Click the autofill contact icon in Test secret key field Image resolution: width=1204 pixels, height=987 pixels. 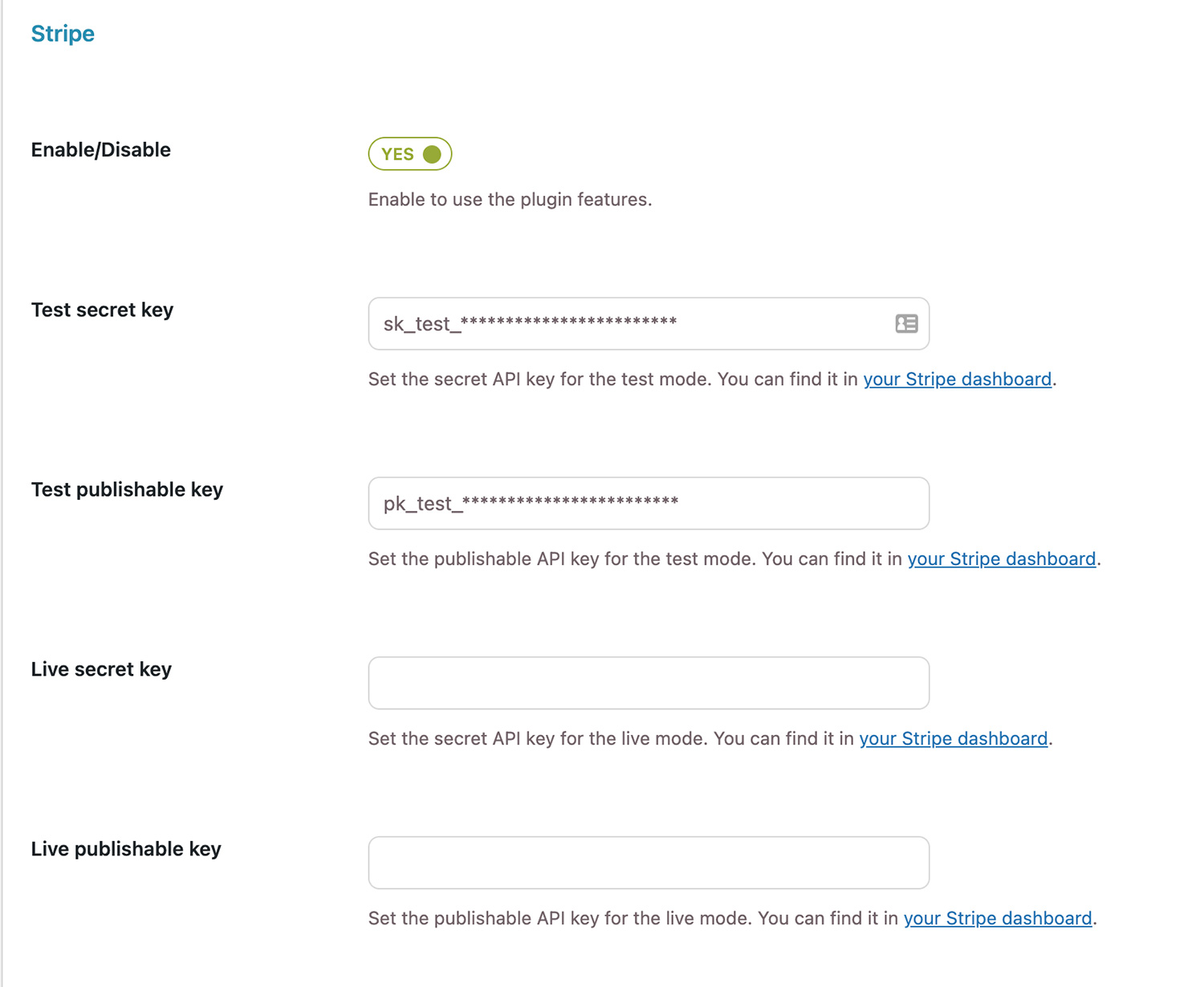[906, 323]
